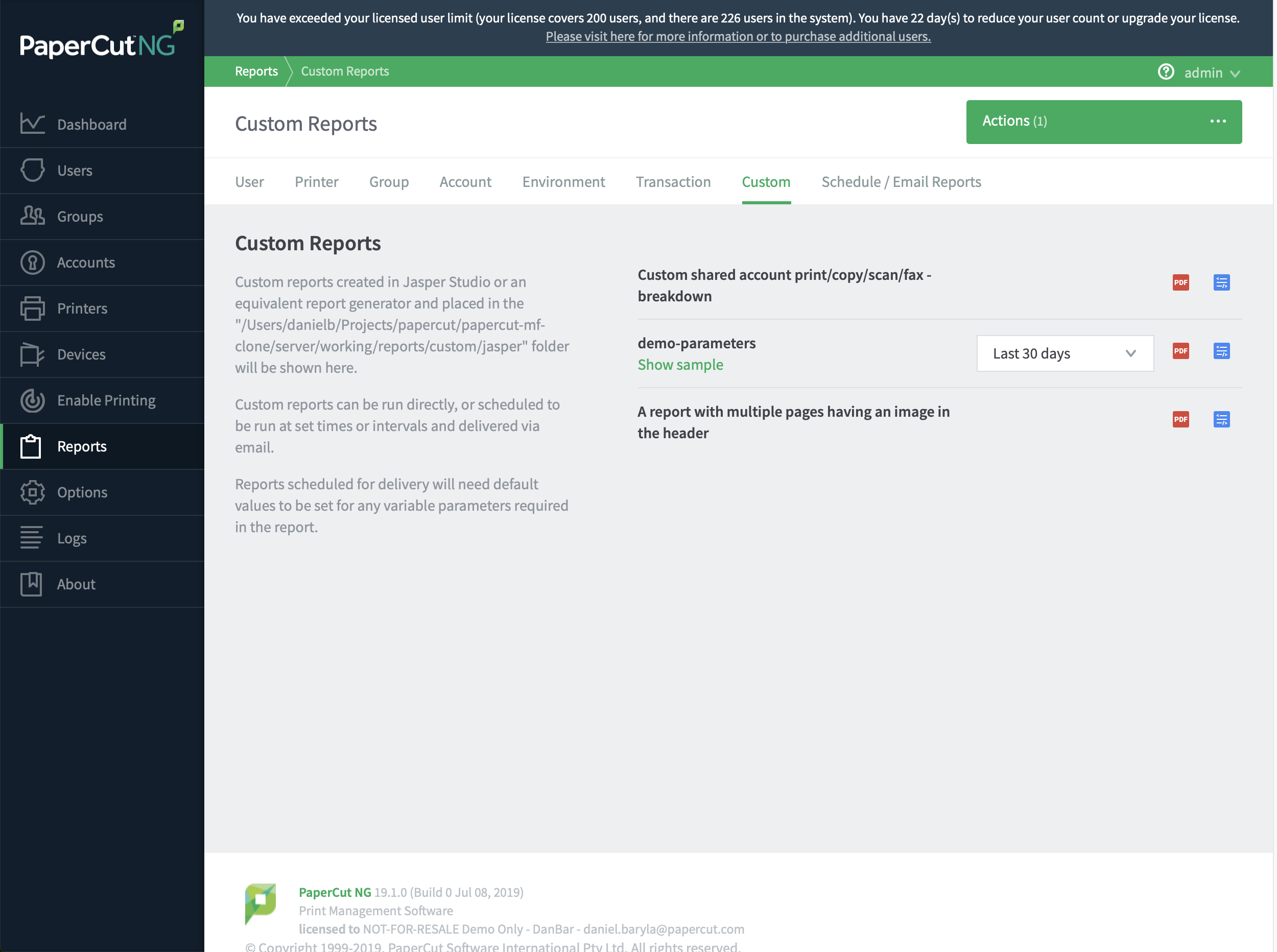Open the Actions menu ellipsis
The width and height of the screenshot is (1277, 952).
pos(1218,121)
